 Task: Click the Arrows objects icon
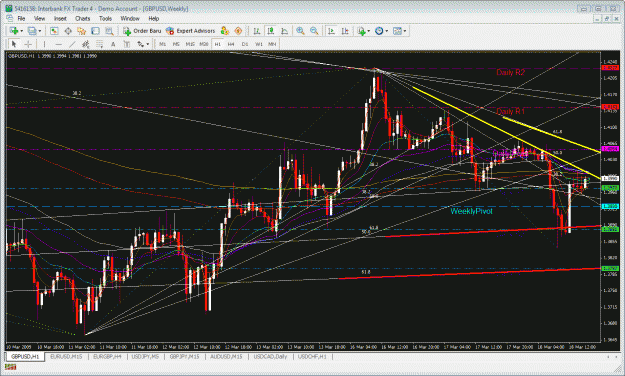point(140,44)
